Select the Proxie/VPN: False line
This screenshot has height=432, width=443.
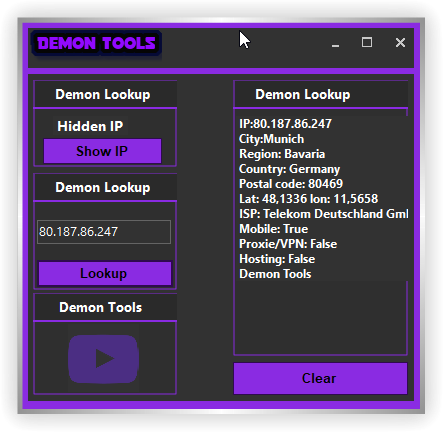click(288, 244)
